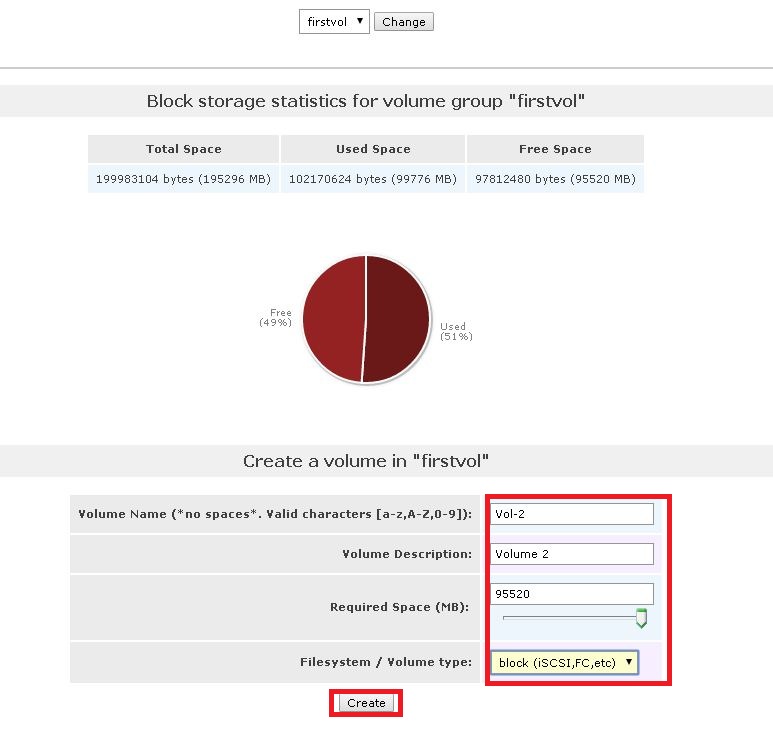Click the Free Space column header
The image size is (773, 754).
pos(555,149)
